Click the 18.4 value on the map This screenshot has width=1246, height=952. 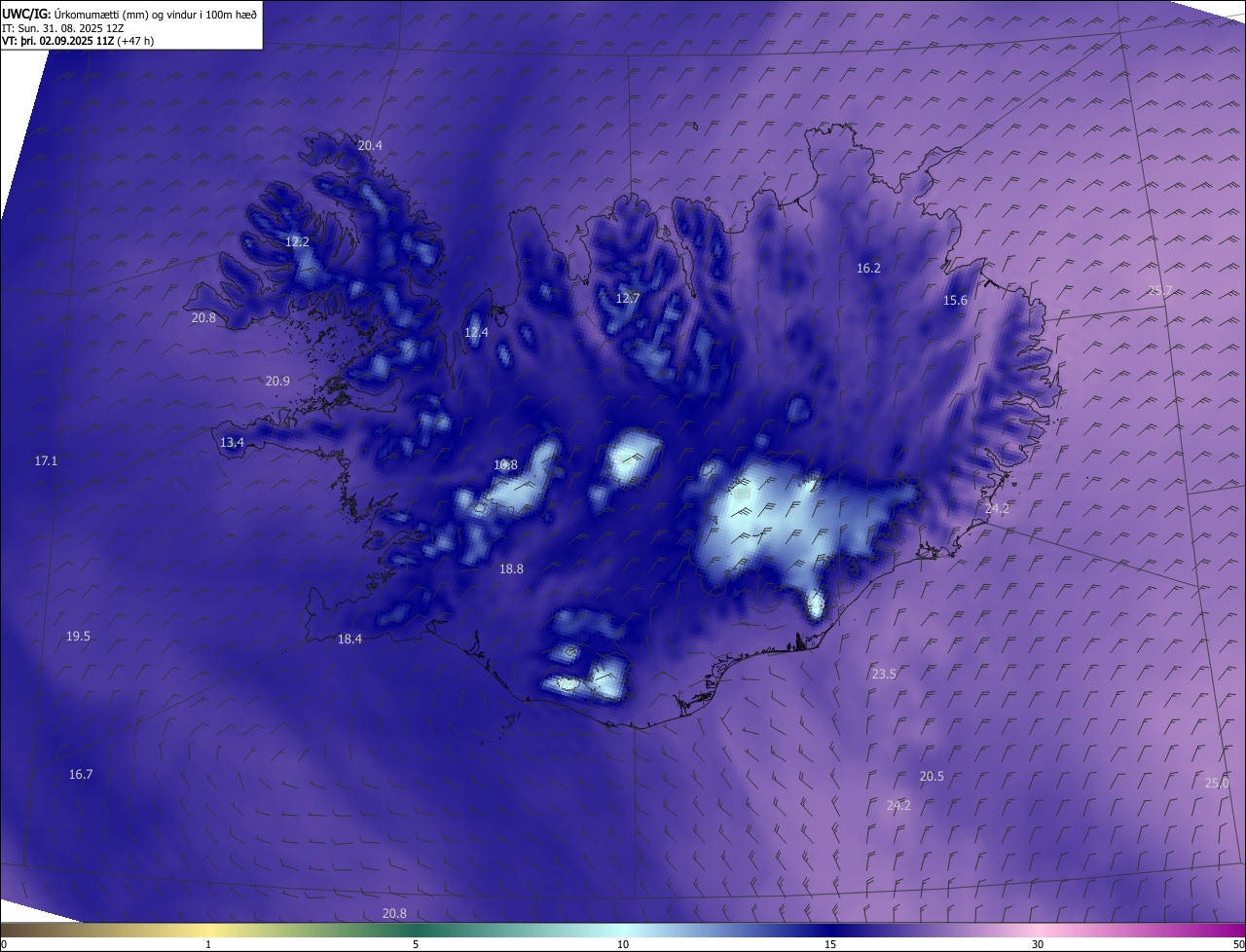(x=349, y=639)
